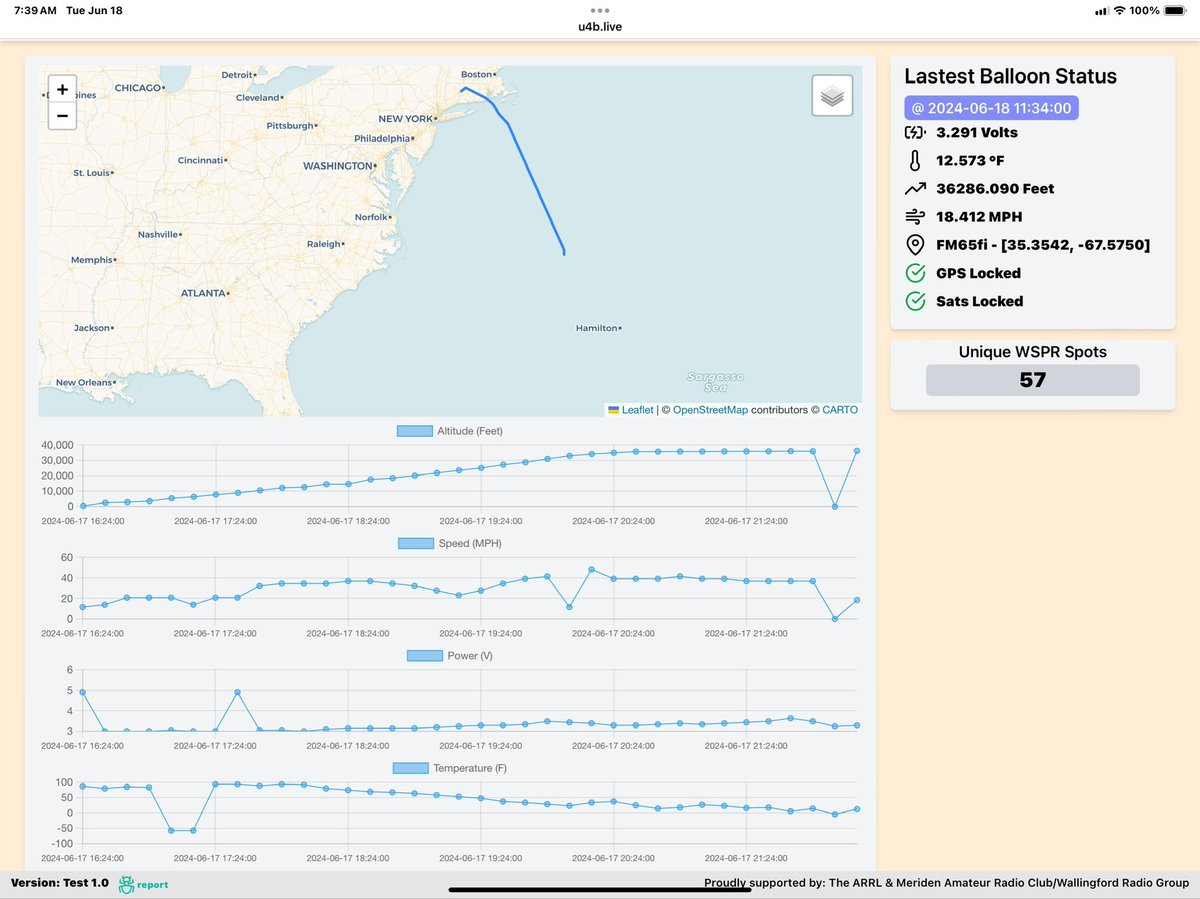
Task: Click the first Power chart data point
Action: [x=82, y=692]
